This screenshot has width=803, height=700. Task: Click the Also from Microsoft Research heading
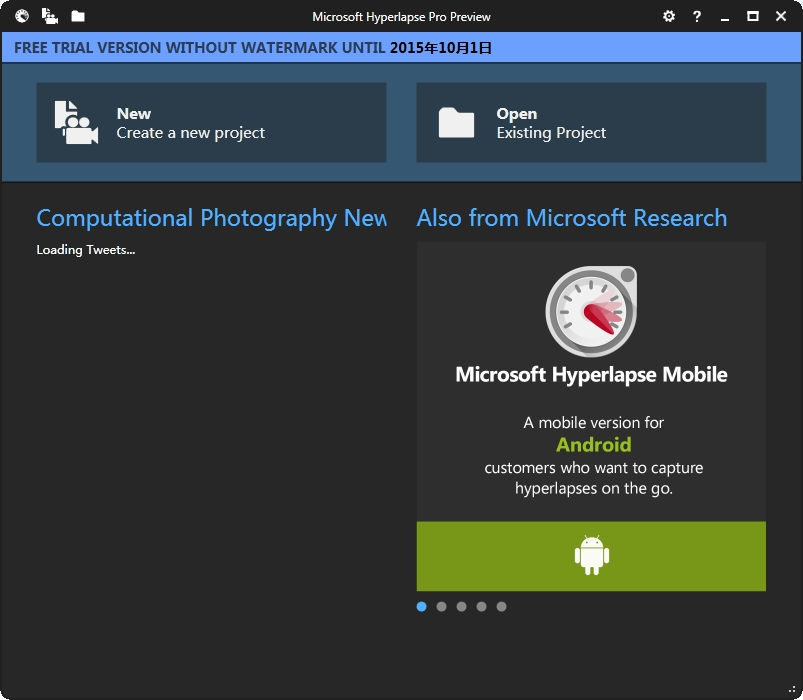click(572, 218)
